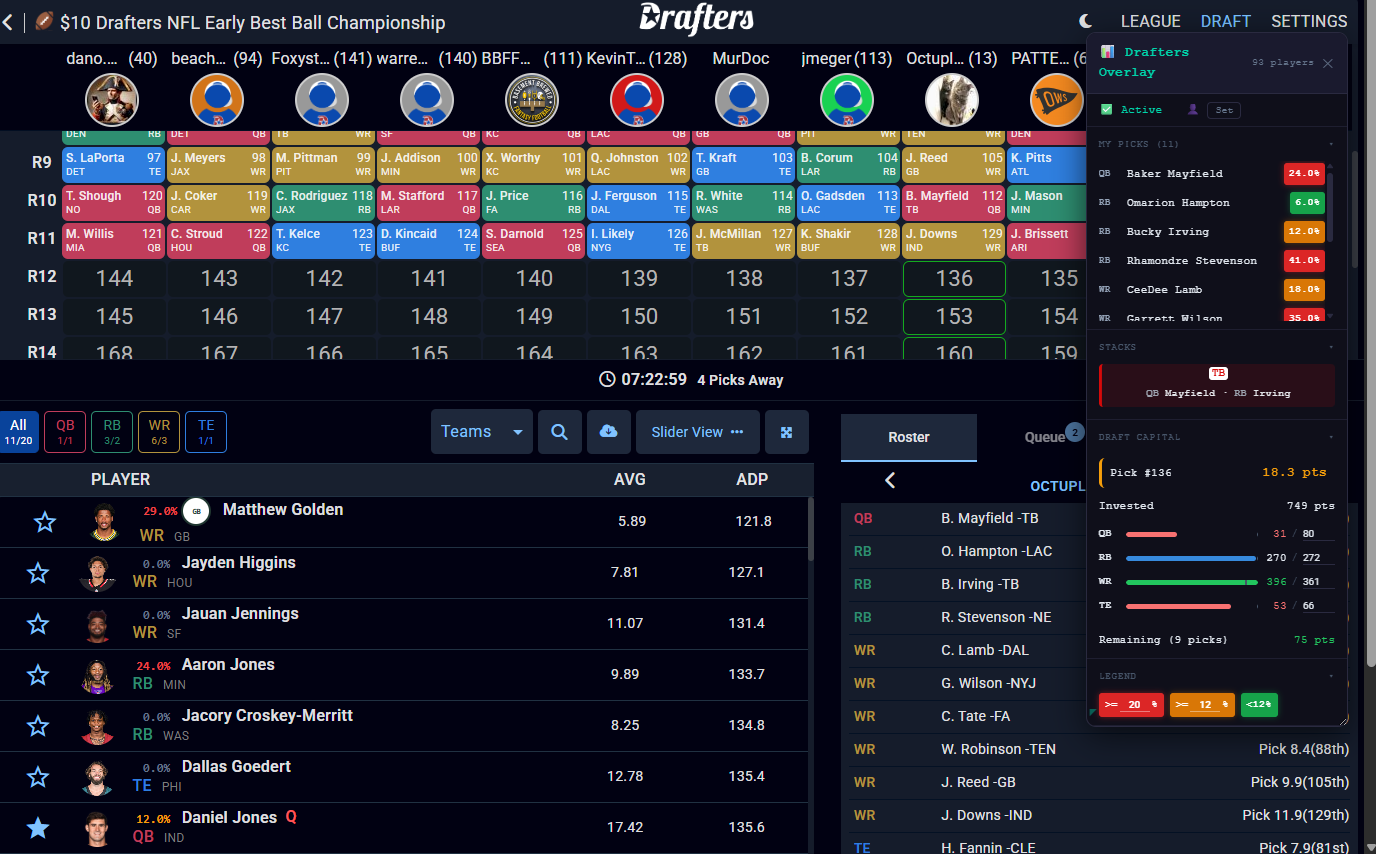Filter players by TE position
1376x854 pixels.
coord(206,431)
